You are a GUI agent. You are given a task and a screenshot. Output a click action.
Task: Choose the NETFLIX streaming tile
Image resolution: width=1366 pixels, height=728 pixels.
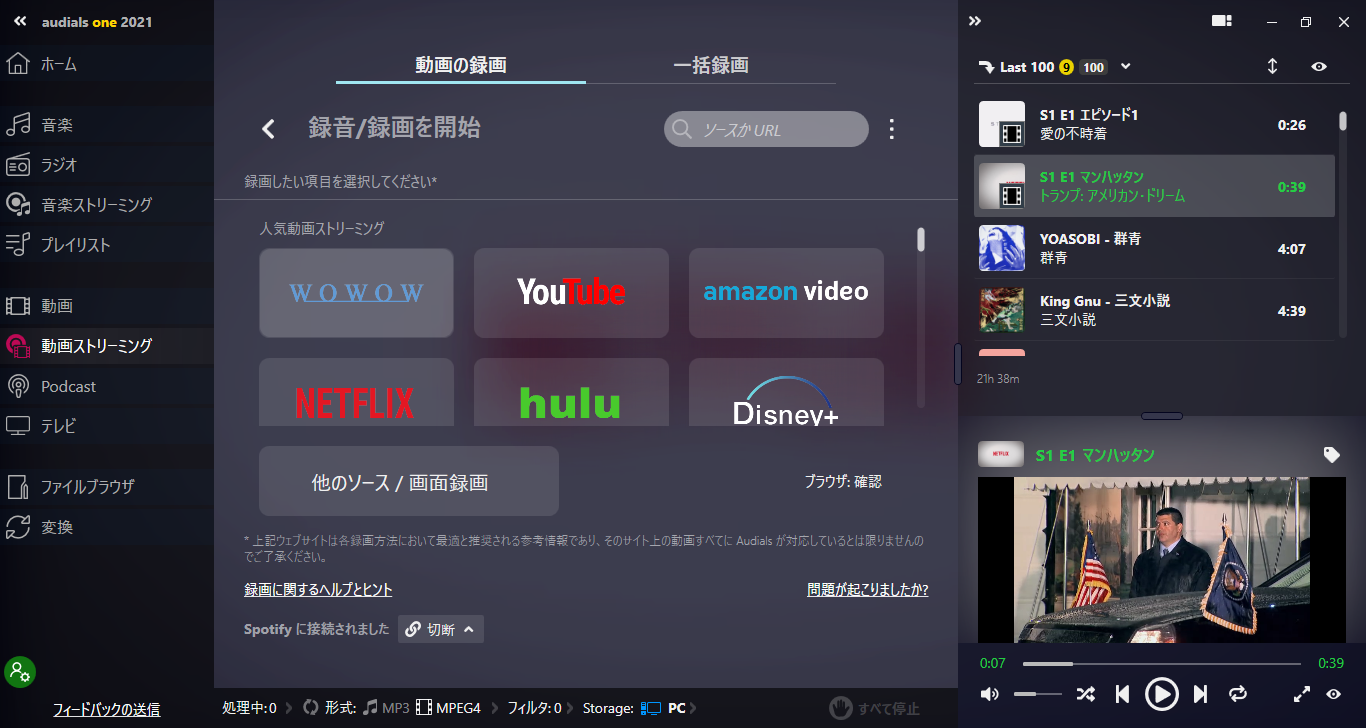356,392
